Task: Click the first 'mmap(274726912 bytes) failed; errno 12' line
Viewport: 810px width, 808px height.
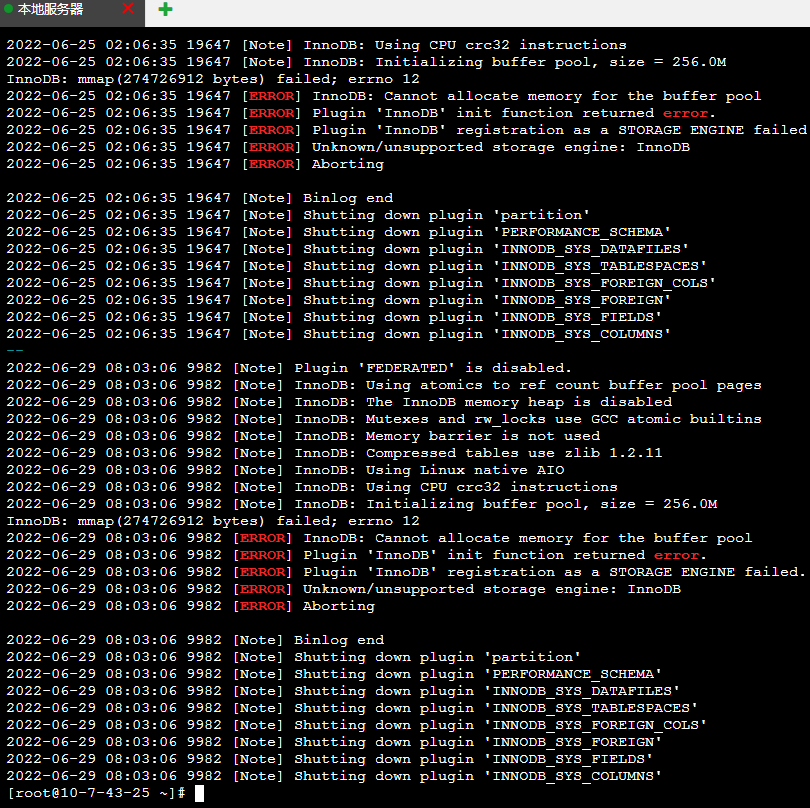Action: (x=213, y=79)
